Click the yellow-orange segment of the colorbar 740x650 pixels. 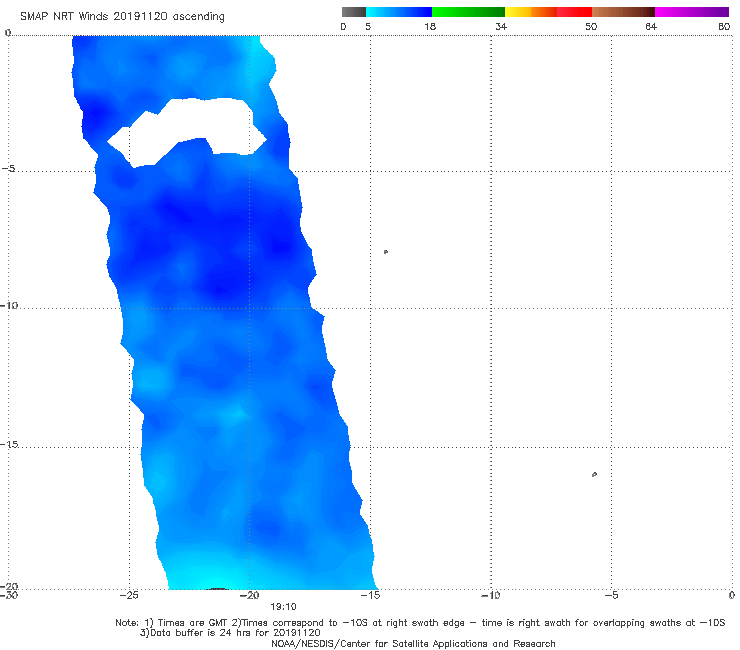(x=530, y=12)
